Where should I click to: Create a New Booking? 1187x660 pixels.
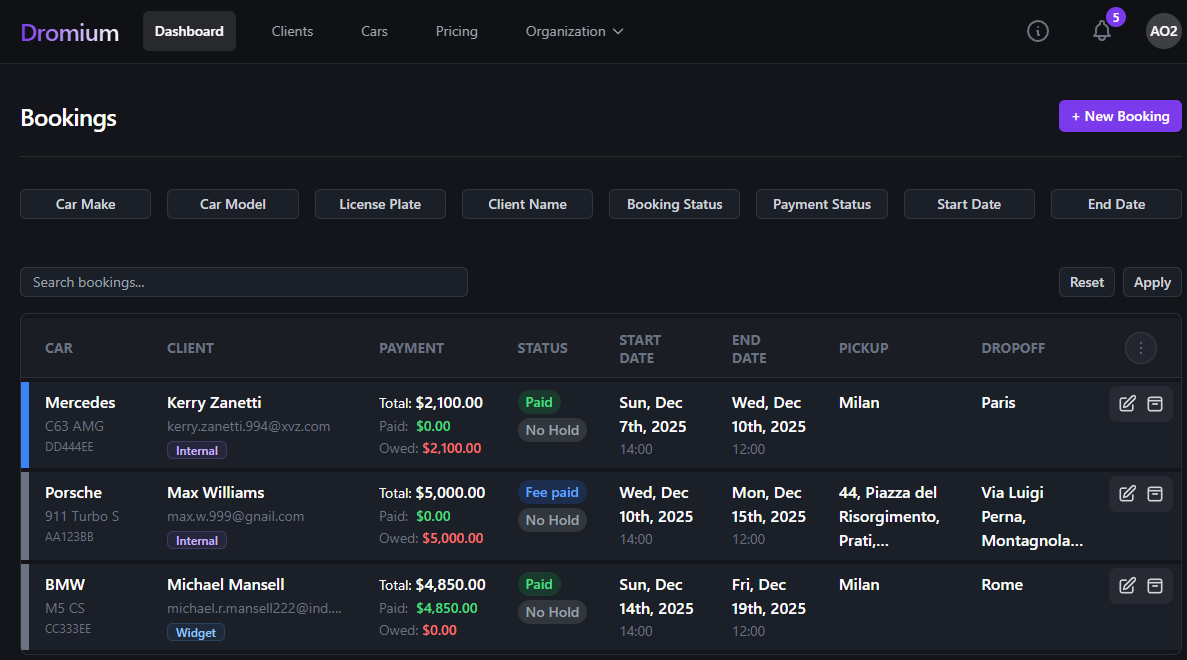(x=1120, y=116)
